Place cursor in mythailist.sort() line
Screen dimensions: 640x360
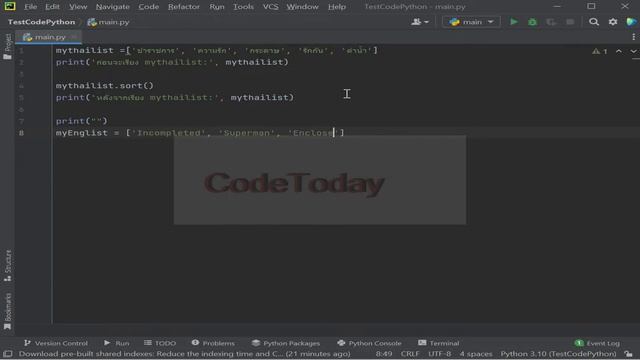[104, 86]
